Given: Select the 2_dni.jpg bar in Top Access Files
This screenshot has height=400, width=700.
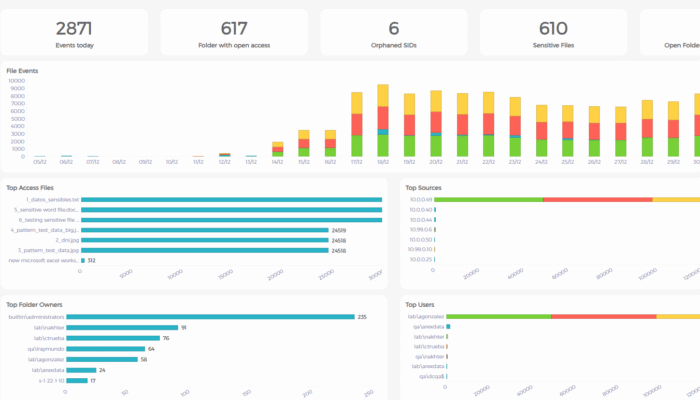Looking at the screenshot, I should (x=205, y=240).
